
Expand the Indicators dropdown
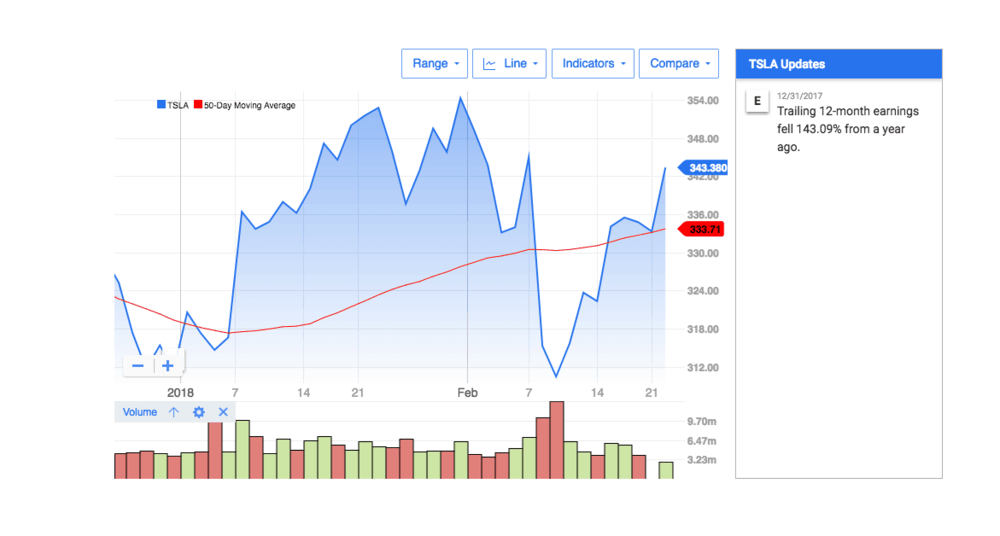coord(592,64)
